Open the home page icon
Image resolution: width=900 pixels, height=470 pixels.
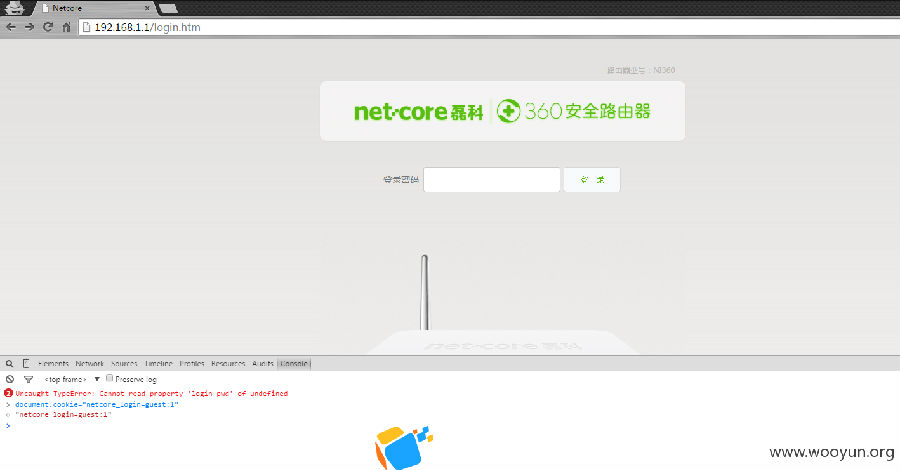click(x=67, y=27)
